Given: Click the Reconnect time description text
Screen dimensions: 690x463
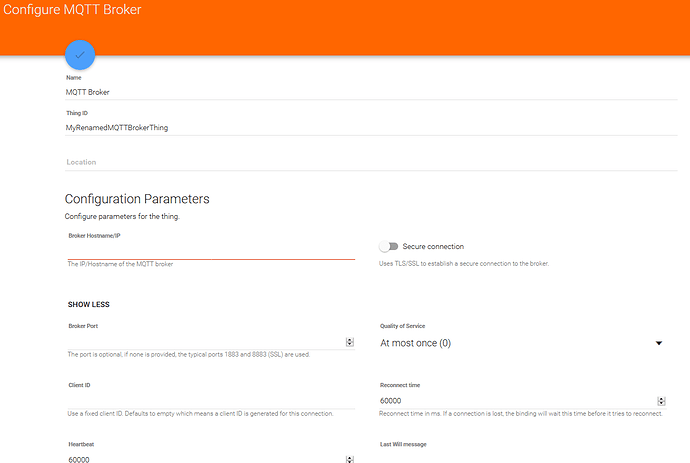Looking at the screenshot, I should click(x=521, y=414).
